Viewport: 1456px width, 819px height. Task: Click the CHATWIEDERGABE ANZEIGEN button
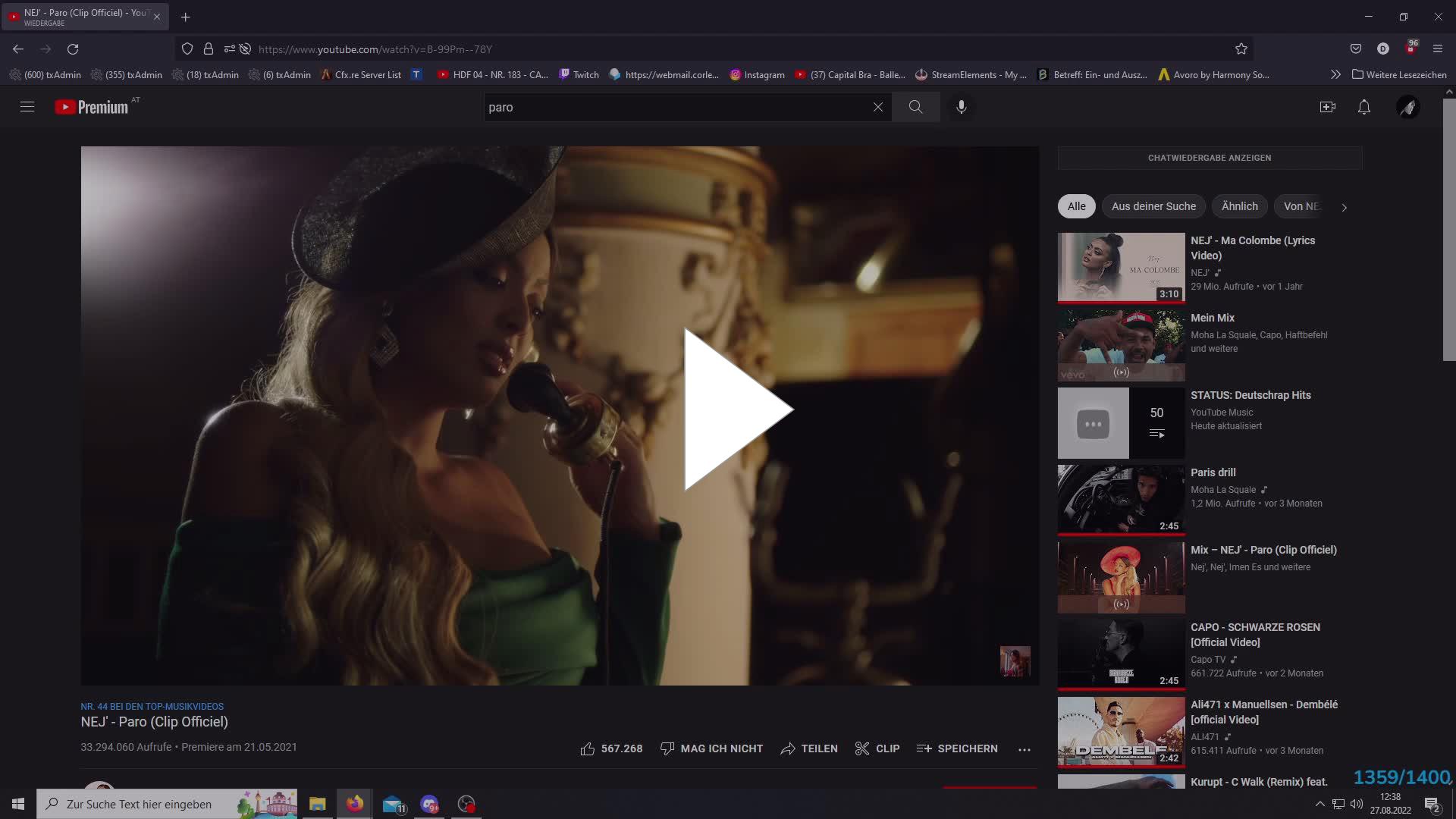pyautogui.click(x=1209, y=158)
